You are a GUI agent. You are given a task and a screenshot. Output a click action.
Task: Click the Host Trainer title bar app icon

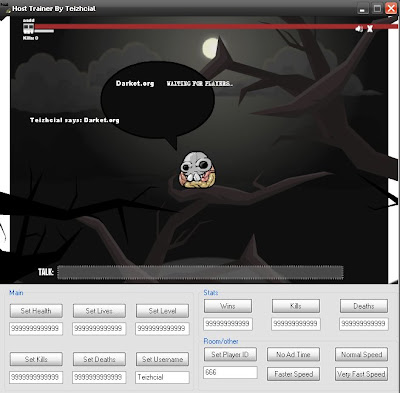pos(6,8)
